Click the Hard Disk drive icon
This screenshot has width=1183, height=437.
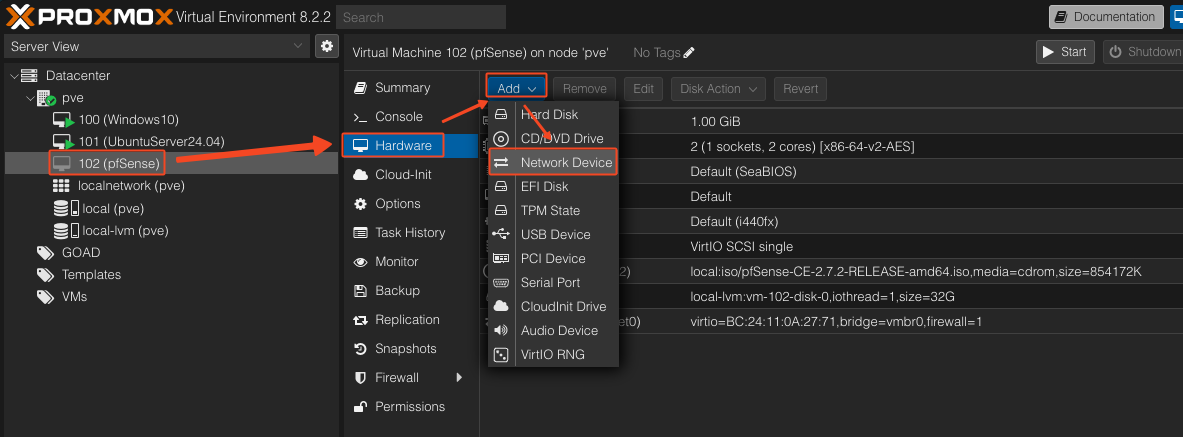pyautogui.click(x=501, y=115)
